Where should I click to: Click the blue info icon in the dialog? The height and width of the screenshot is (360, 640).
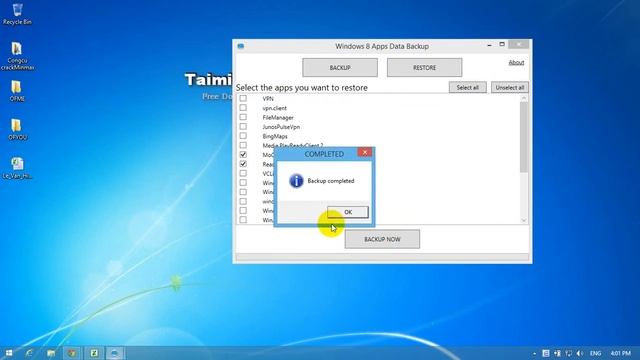coord(296,181)
